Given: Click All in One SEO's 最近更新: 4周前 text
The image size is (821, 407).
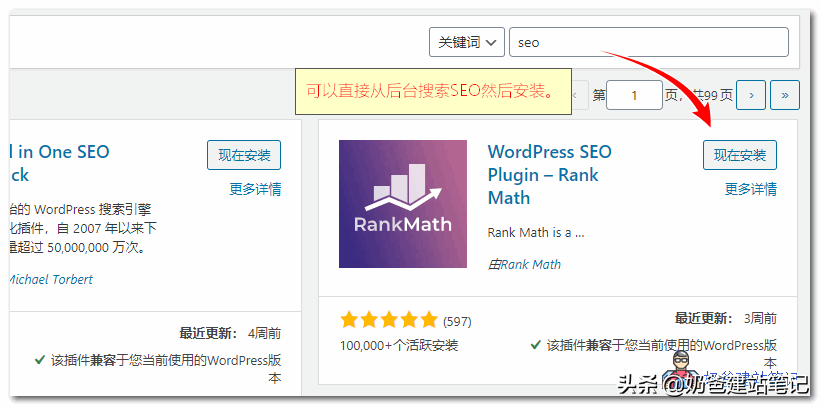Looking at the screenshot, I should tap(230, 333).
